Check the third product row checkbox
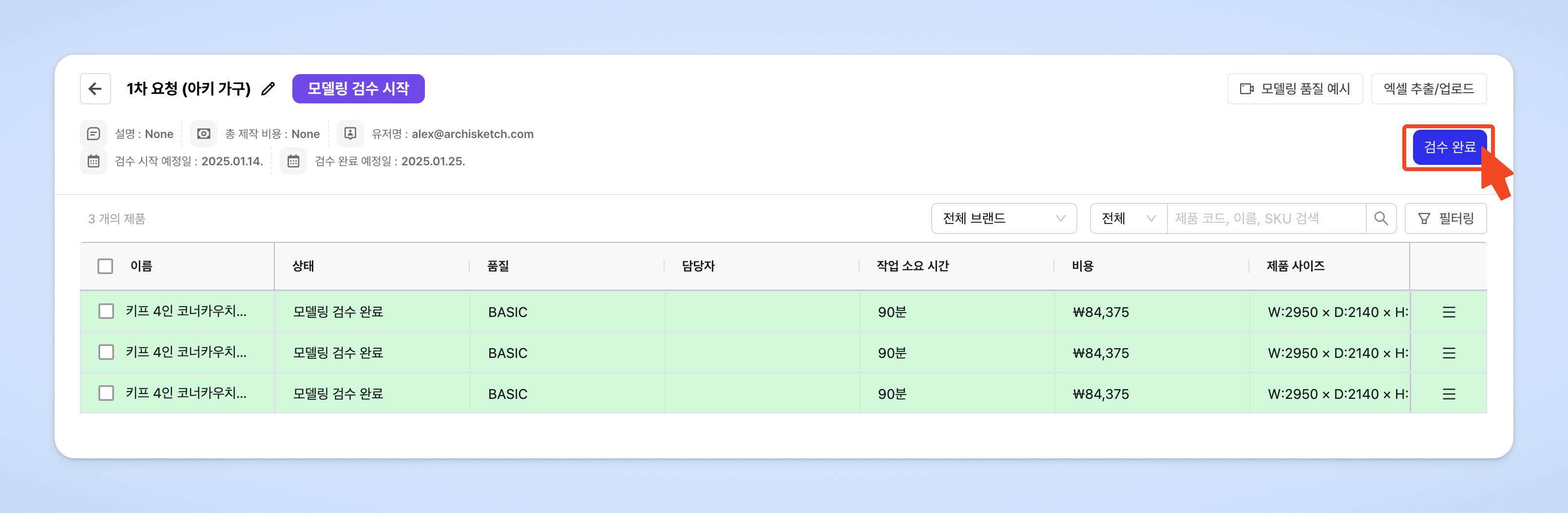 (x=106, y=393)
